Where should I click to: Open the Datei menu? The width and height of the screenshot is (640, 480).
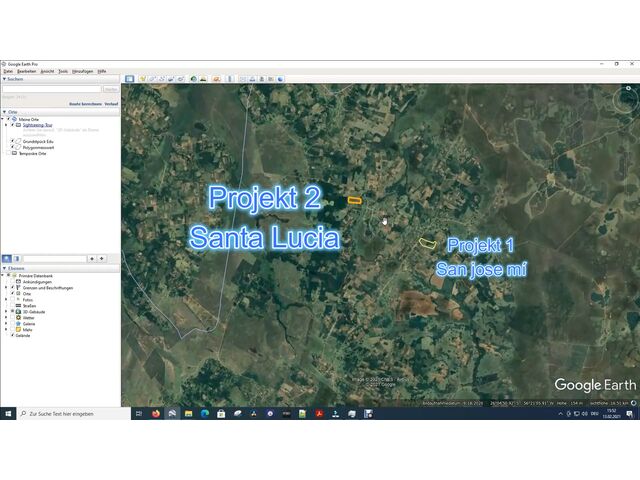(x=8, y=71)
